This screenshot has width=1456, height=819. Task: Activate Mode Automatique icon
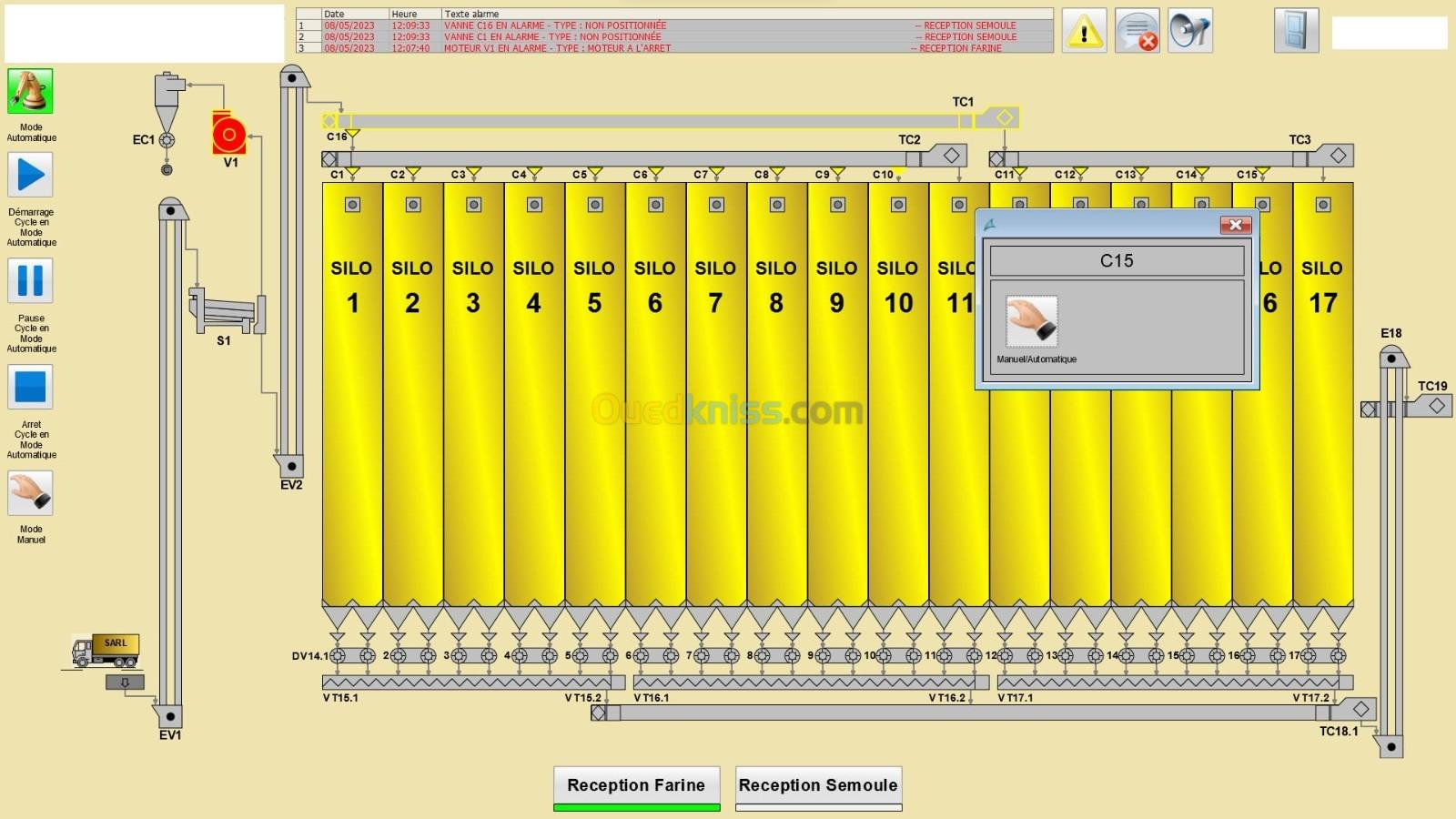[x=30, y=91]
